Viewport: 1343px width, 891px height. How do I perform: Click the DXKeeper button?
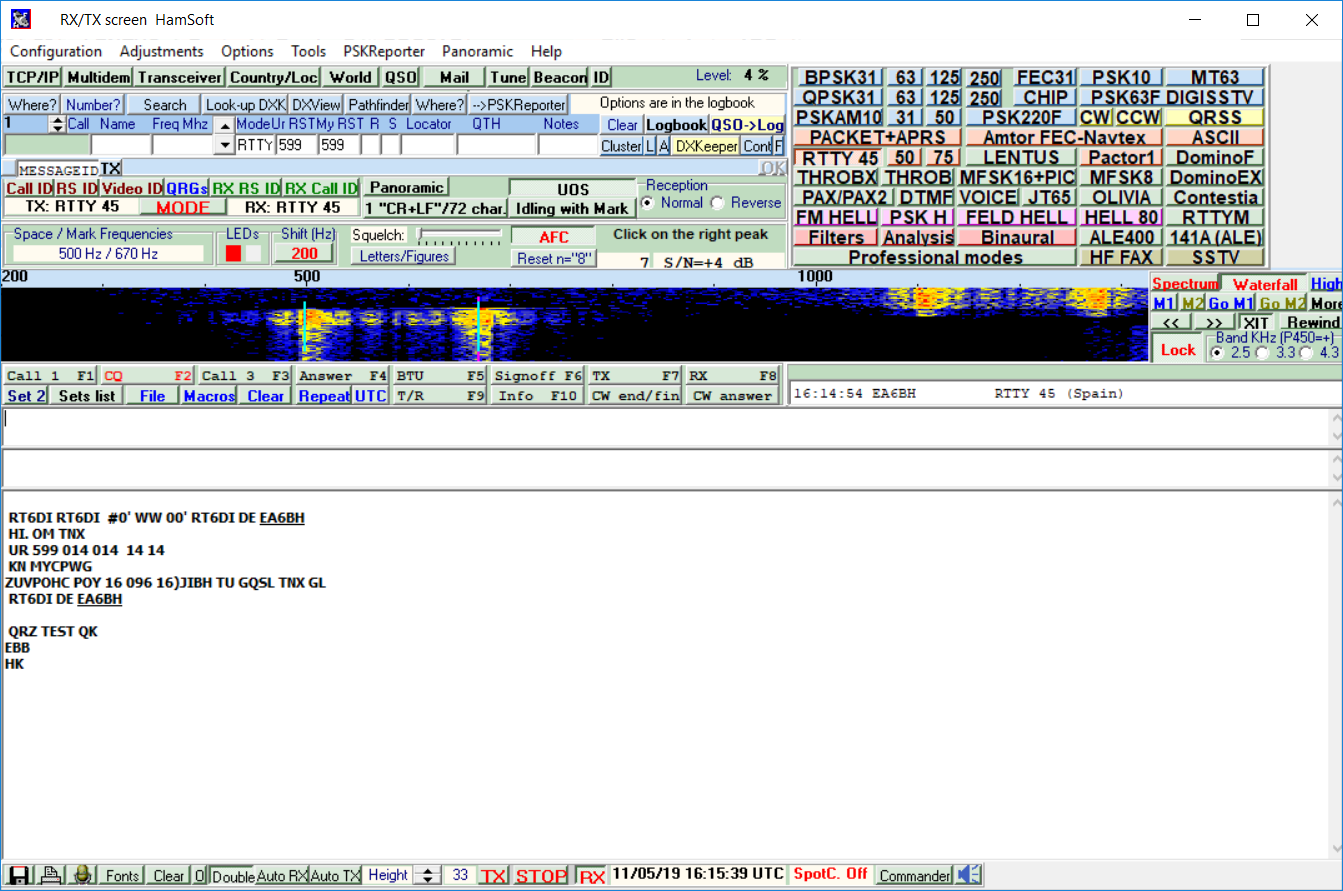pyautogui.click(x=705, y=146)
